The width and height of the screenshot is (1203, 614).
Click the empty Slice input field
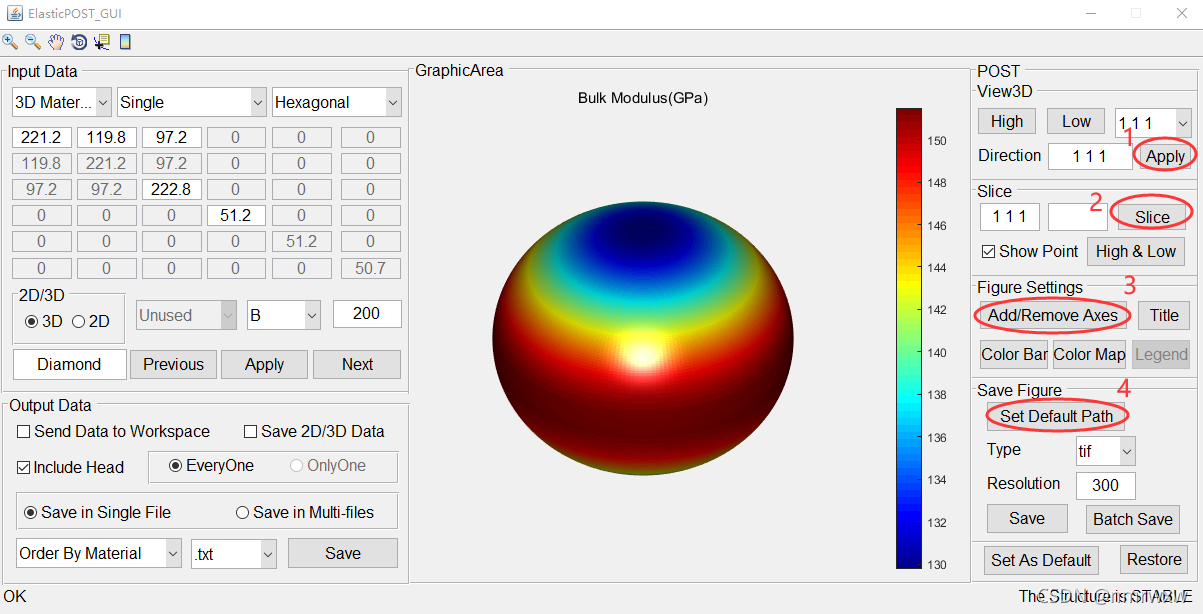coord(1077,217)
